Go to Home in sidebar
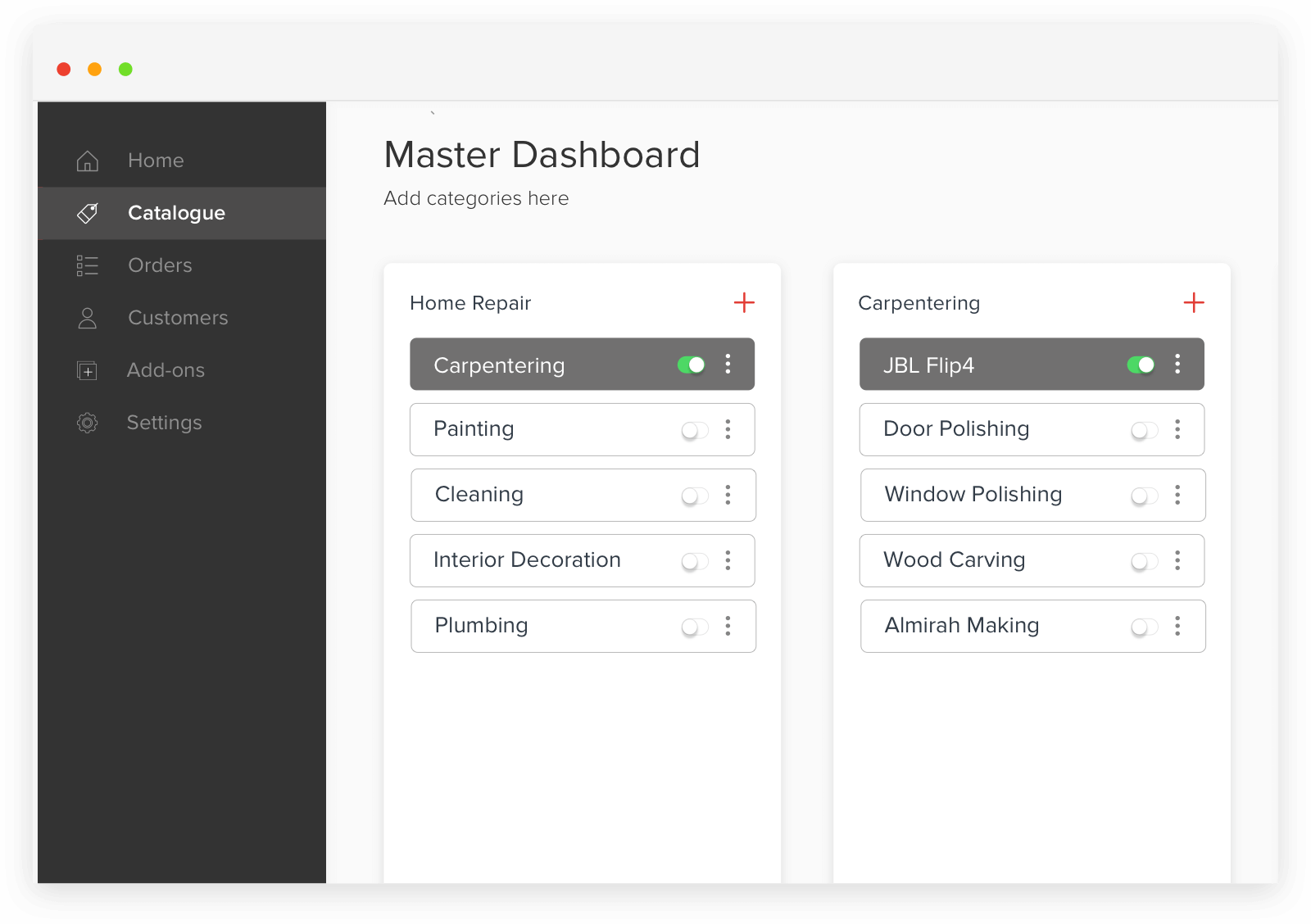This screenshot has width=1311, height=924. tap(156, 161)
